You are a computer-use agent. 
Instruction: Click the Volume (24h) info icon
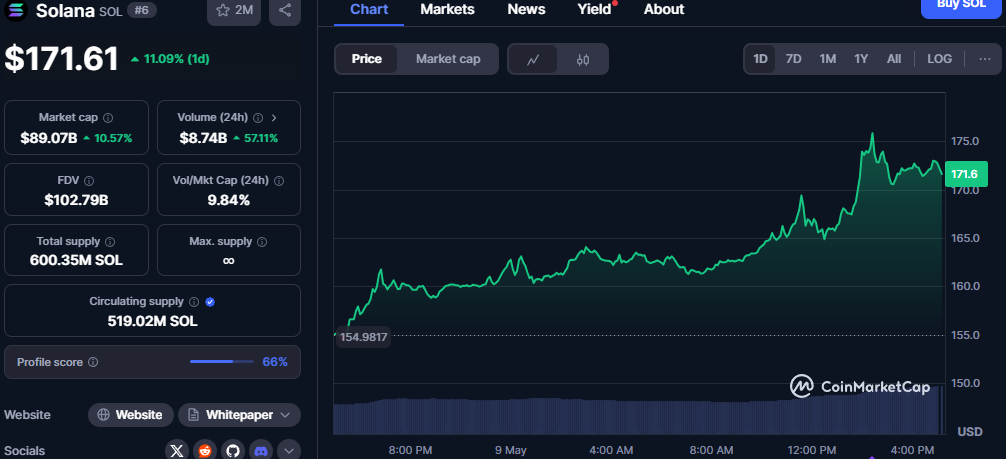[x=258, y=118]
